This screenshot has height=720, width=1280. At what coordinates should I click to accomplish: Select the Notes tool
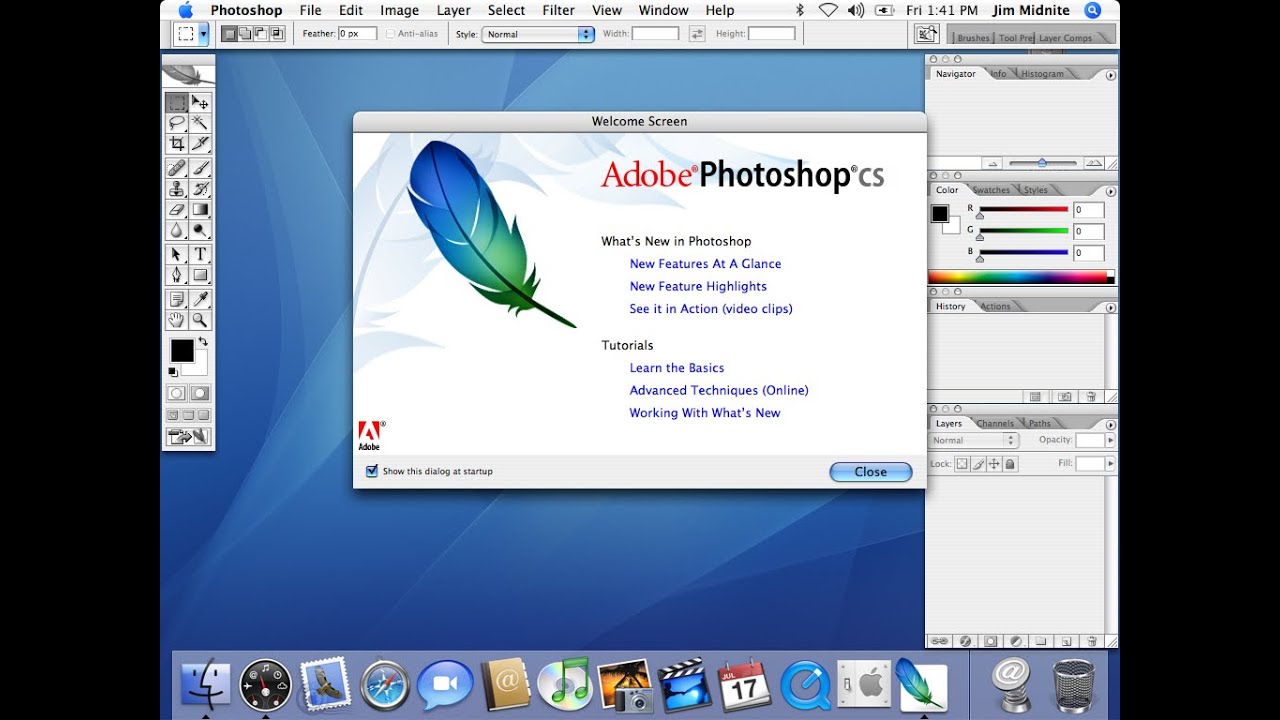point(177,299)
